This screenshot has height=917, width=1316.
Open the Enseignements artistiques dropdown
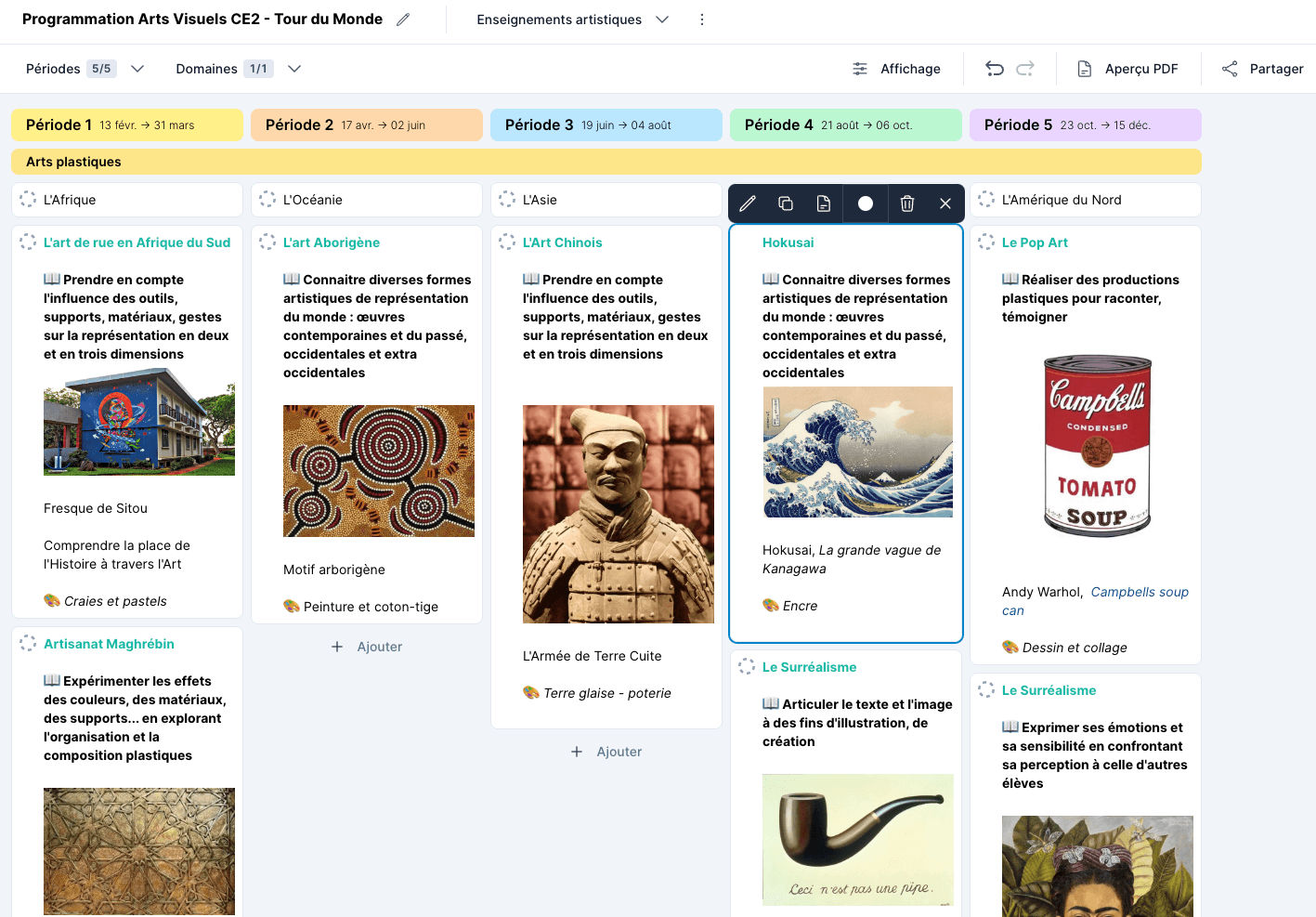tap(572, 20)
